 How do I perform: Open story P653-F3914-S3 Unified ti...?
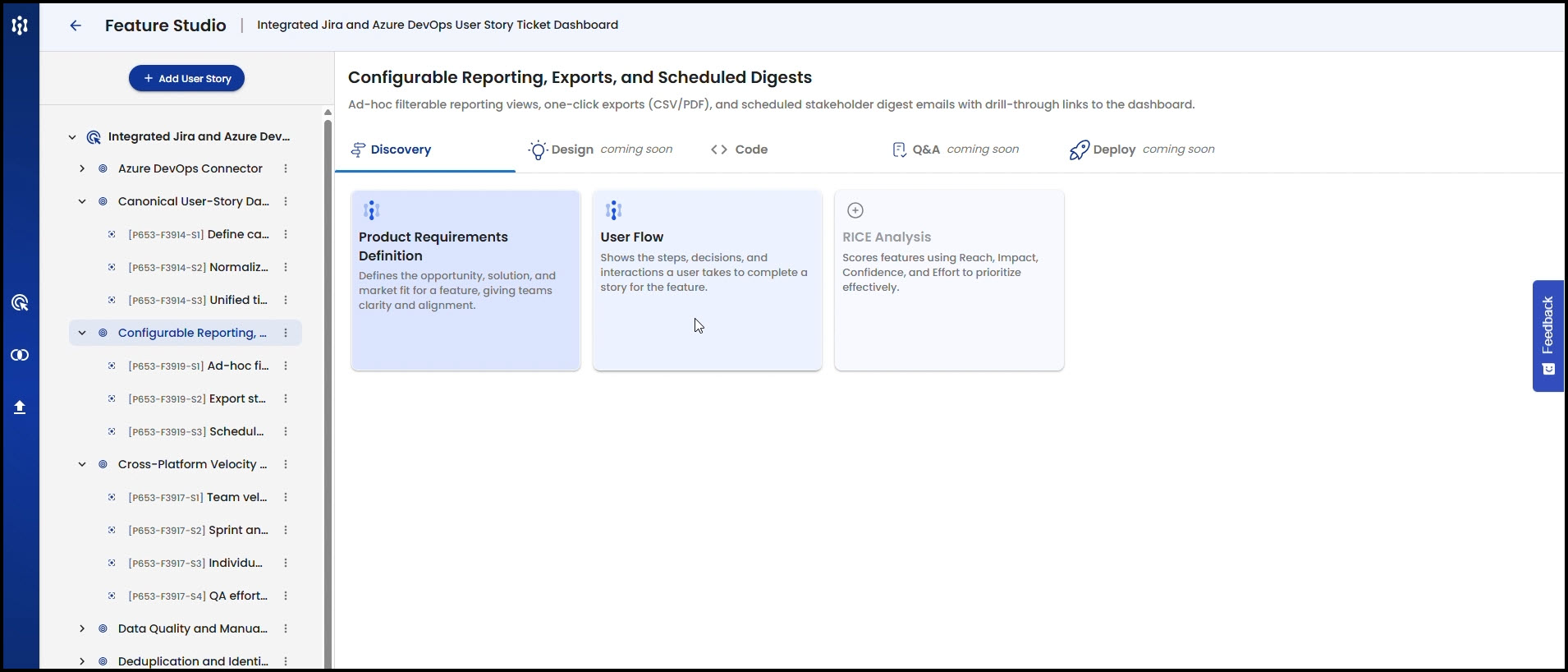click(198, 300)
